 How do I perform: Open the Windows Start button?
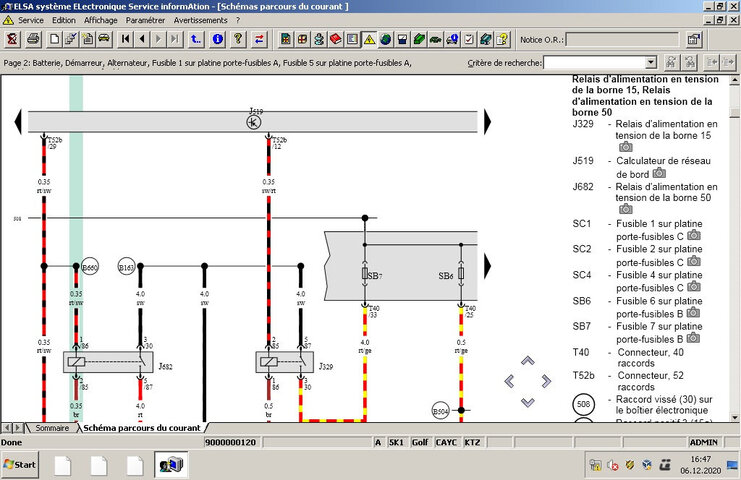click(x=20, y=464)
